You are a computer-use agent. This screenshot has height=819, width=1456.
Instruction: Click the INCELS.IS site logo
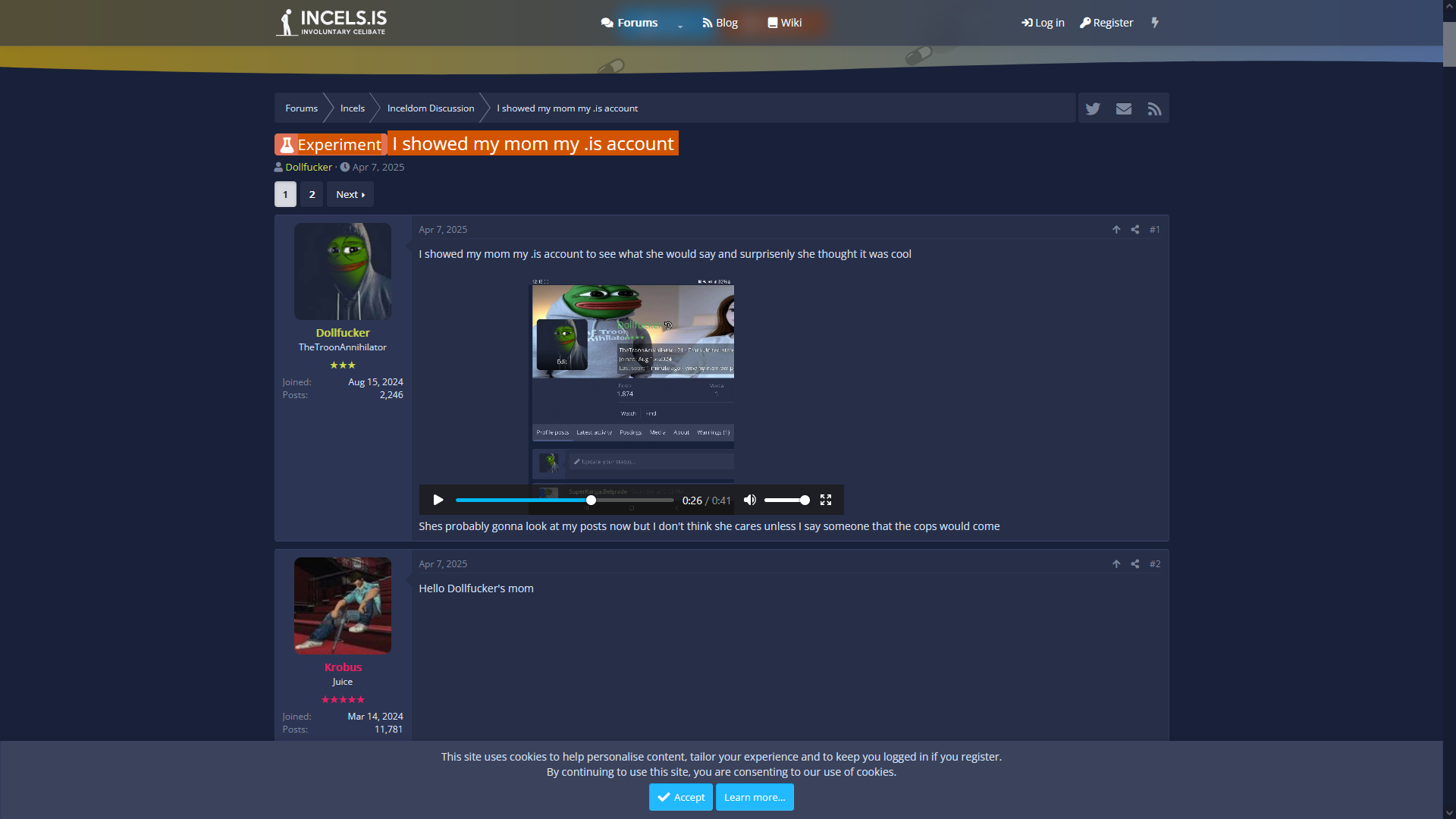(331, 23)
